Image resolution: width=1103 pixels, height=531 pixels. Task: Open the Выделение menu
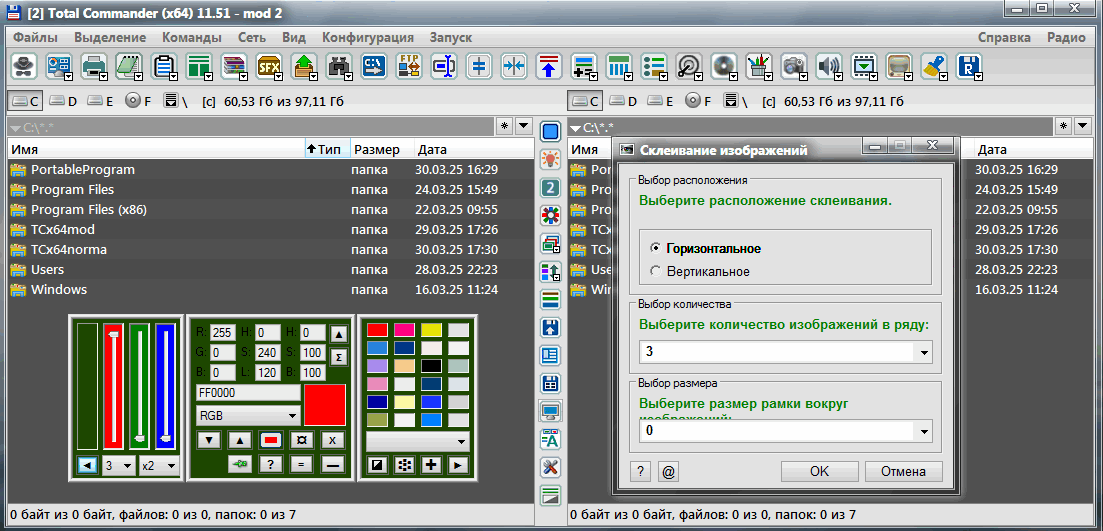pos(110,38)
